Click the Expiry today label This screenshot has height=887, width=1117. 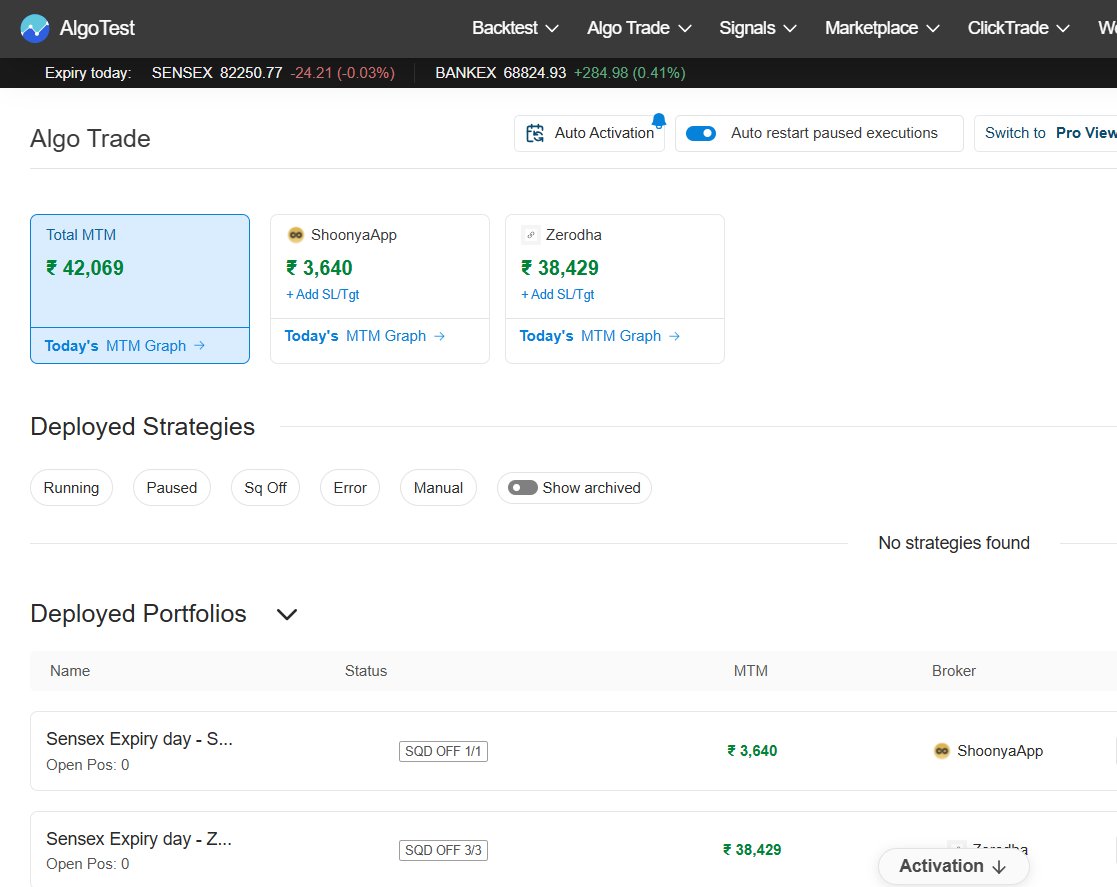coord(88,73)
